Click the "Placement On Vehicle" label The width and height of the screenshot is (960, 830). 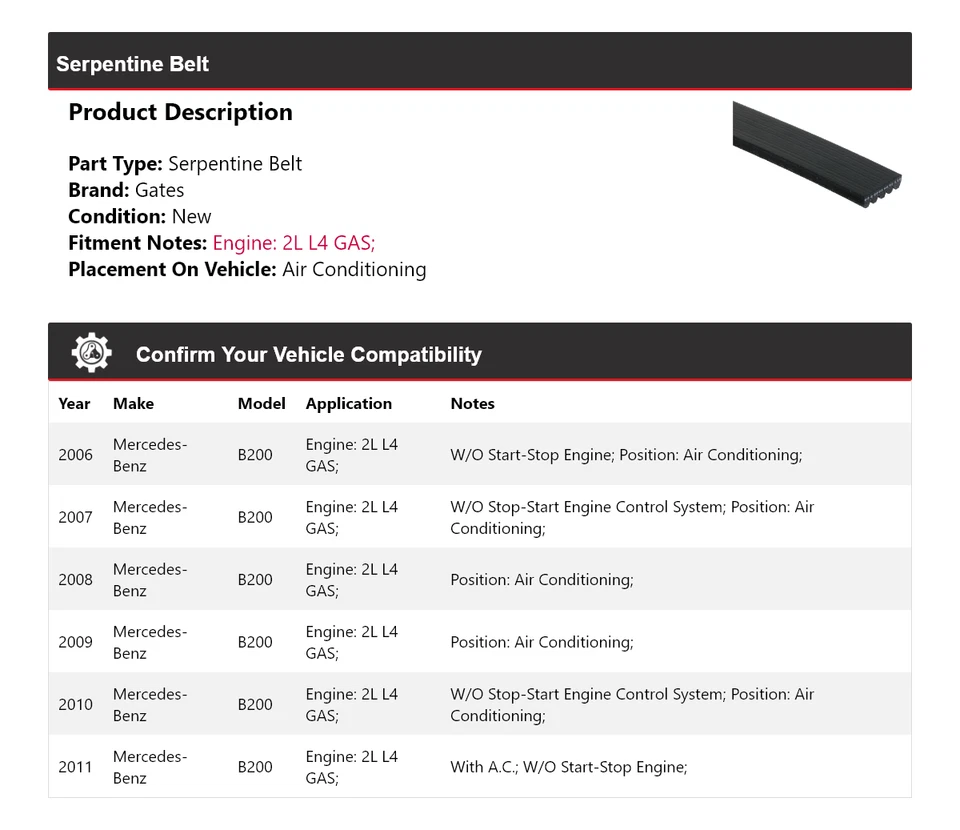(172, 269)
